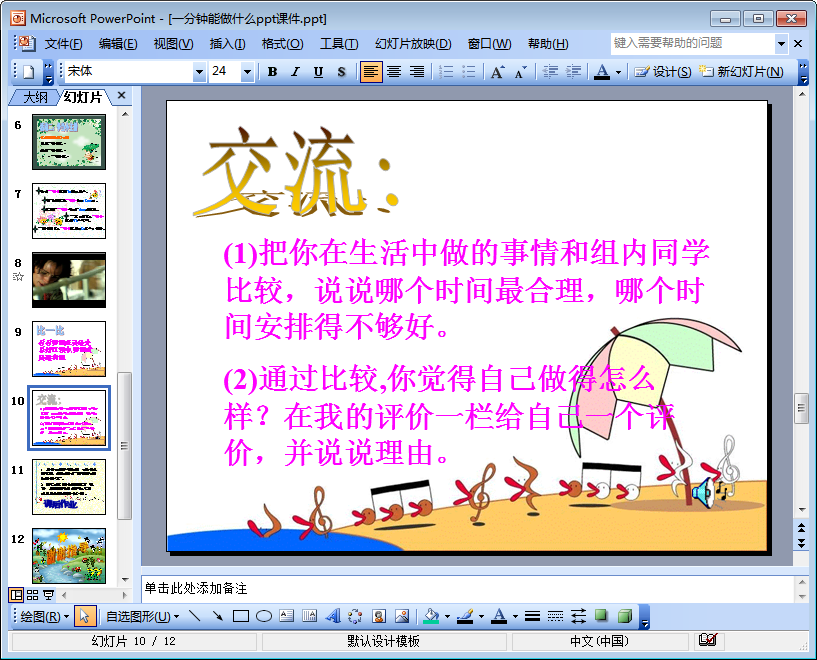Decrease font size
Viewport: 817px width, 660px height.
coord(521,72)
